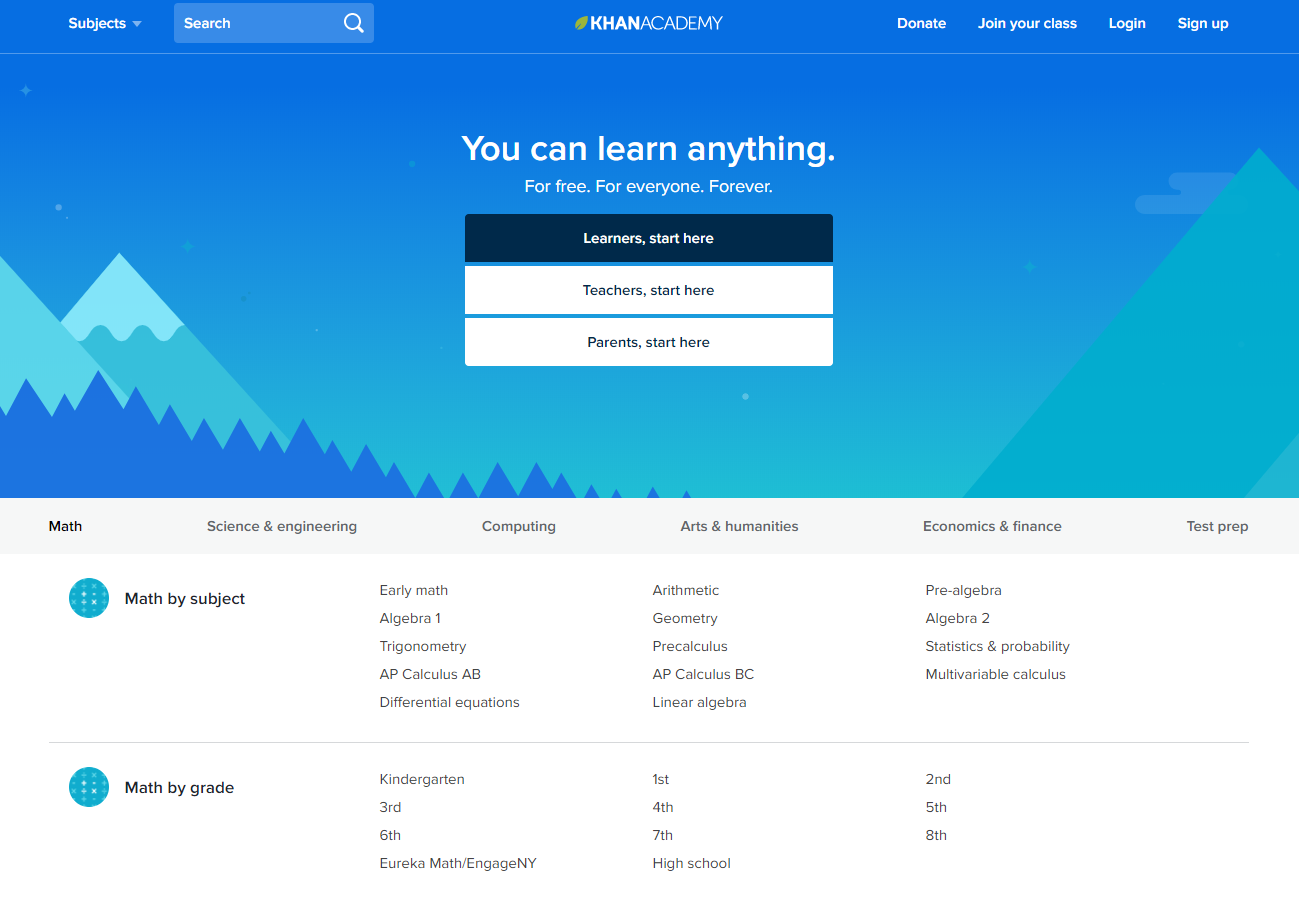Switch to the Test prep tab

(x=1217, y=526)
